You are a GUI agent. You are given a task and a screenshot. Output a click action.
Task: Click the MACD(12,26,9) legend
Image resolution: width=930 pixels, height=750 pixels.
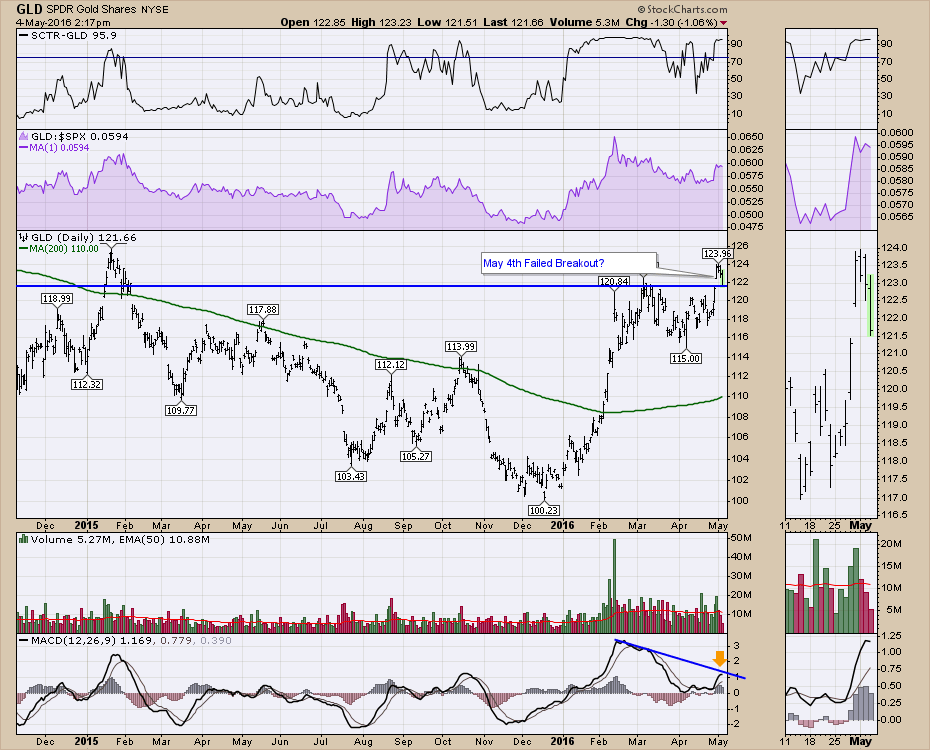[x=126, y=640]
